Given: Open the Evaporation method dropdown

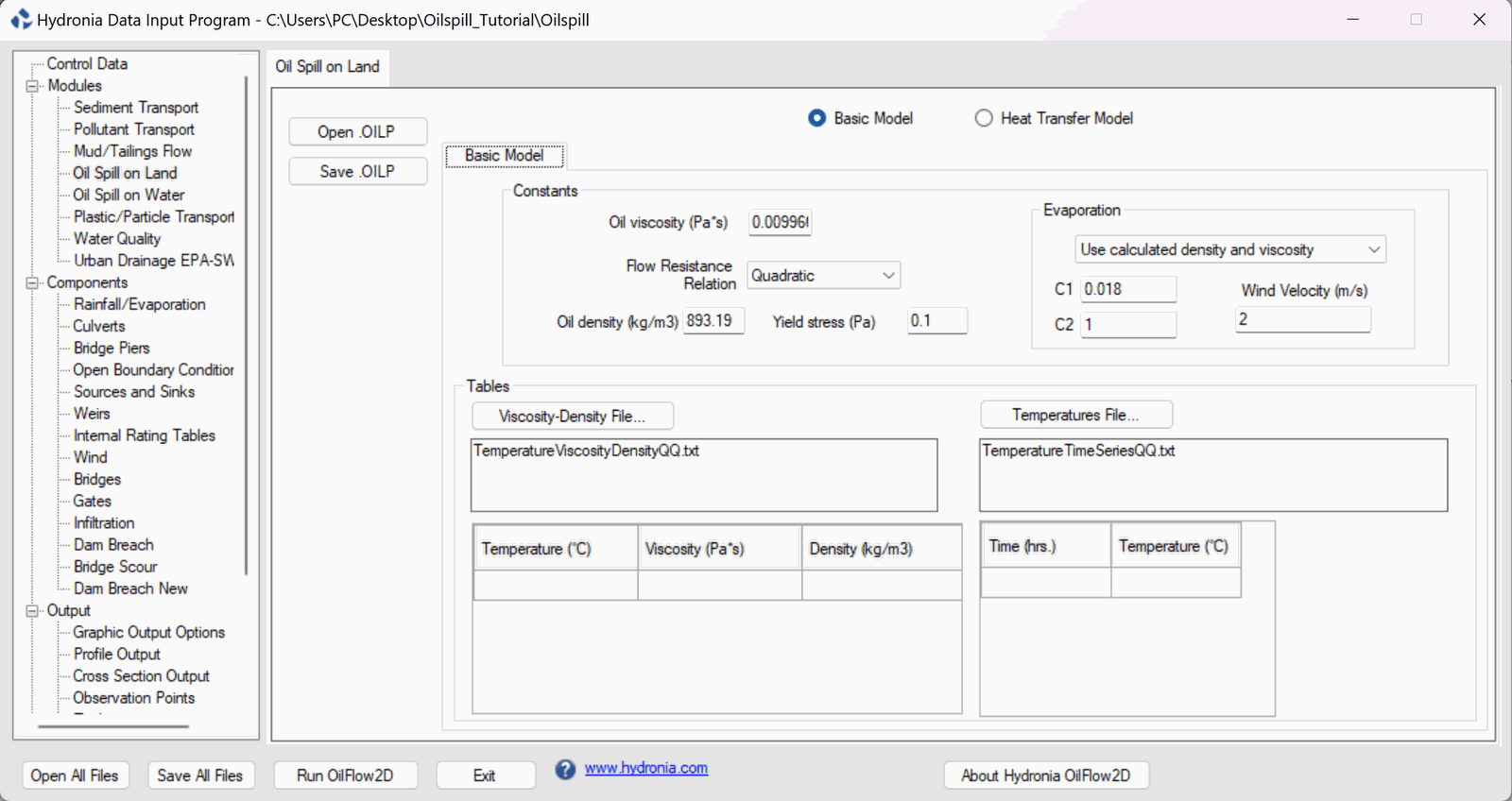Looking at the screenshot, I should pyautogui.click(x=1230, y=249).
